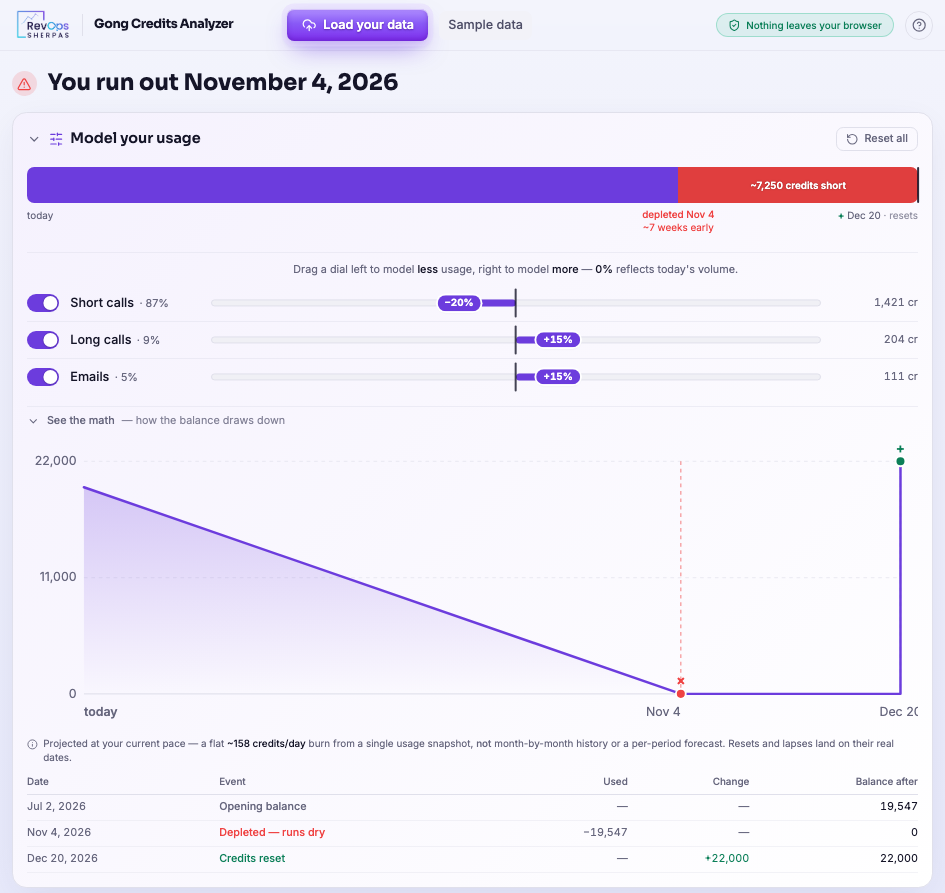This screenshot has height=893, width=945.
Task: Click Reset all button
Action: pos(876,139)
